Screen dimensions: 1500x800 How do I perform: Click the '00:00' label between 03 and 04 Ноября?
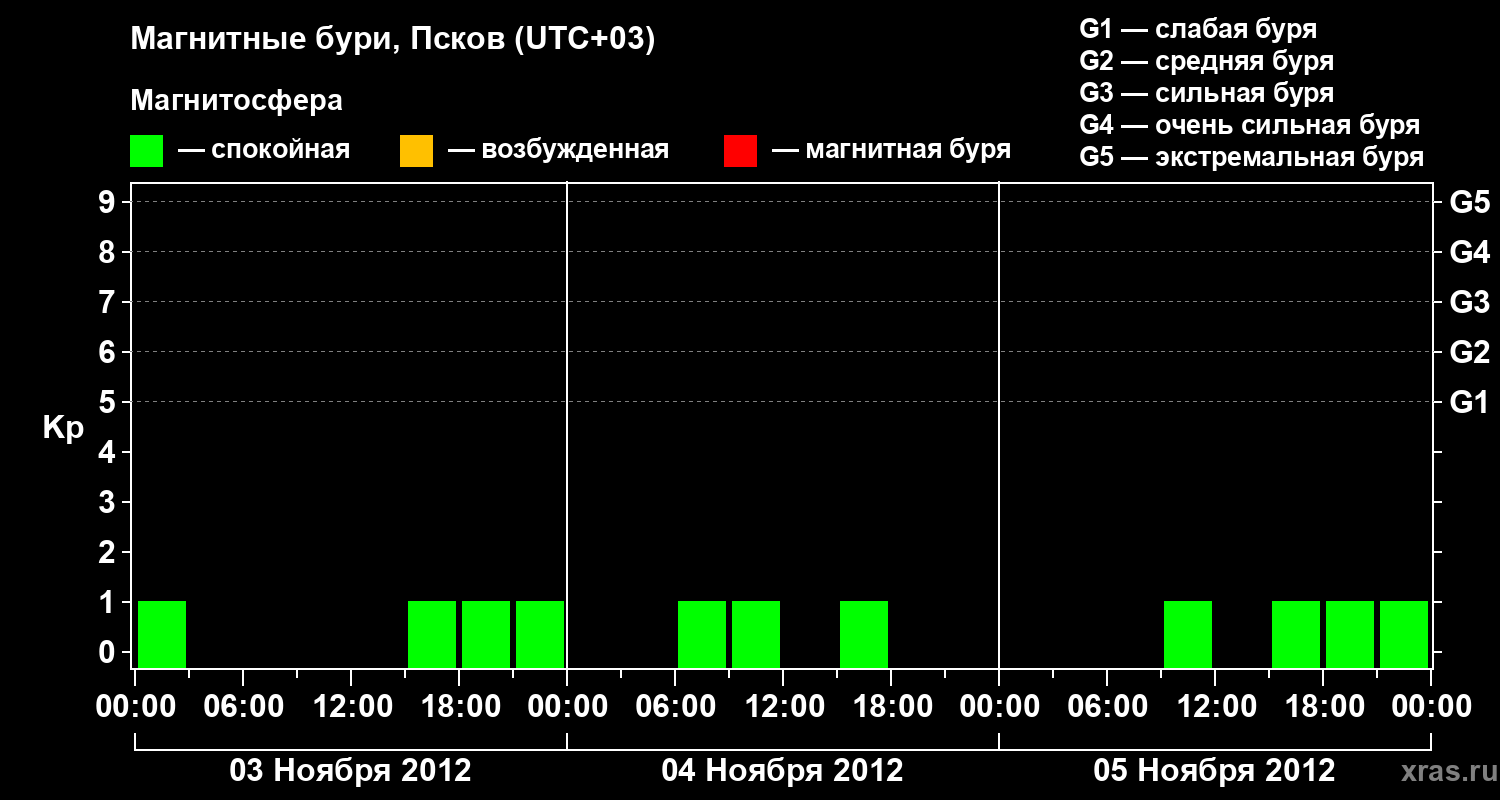click(x=567, y=707)
